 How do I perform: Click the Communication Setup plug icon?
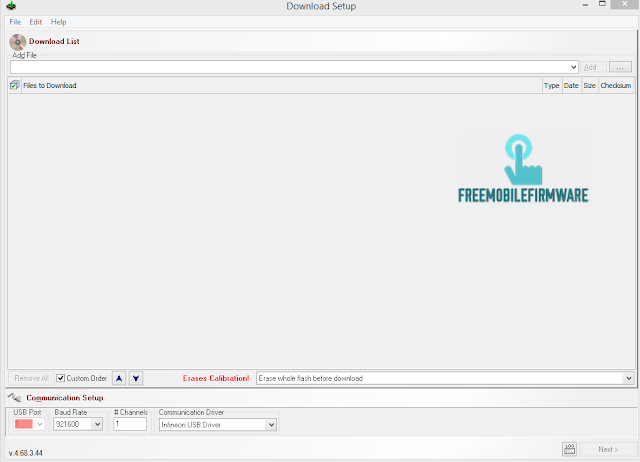15,397
